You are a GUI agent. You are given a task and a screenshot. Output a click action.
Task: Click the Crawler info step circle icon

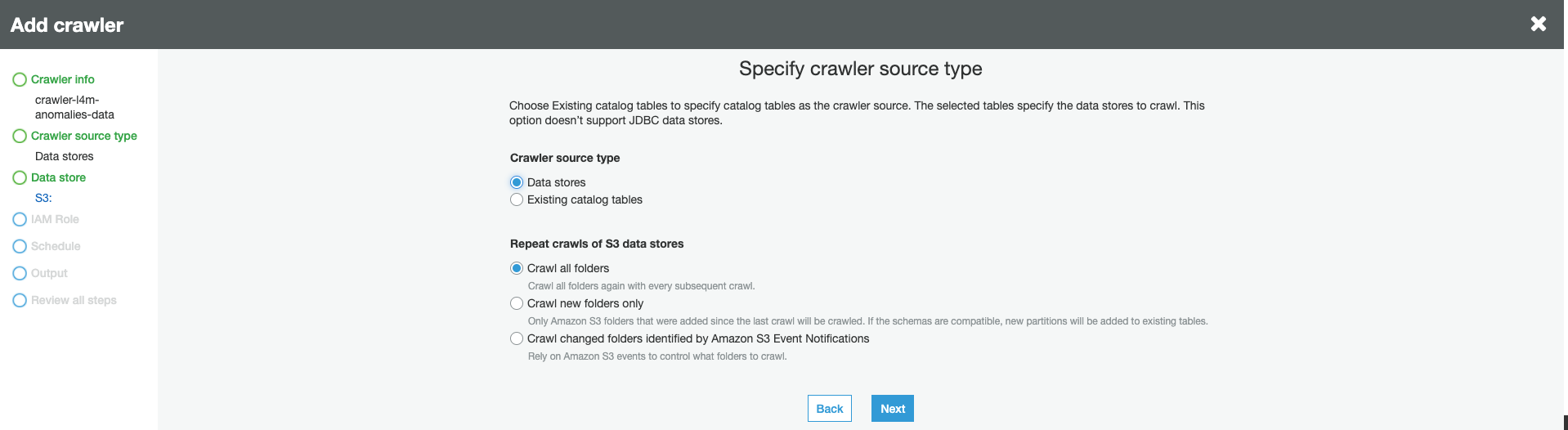tap(20, 79)
